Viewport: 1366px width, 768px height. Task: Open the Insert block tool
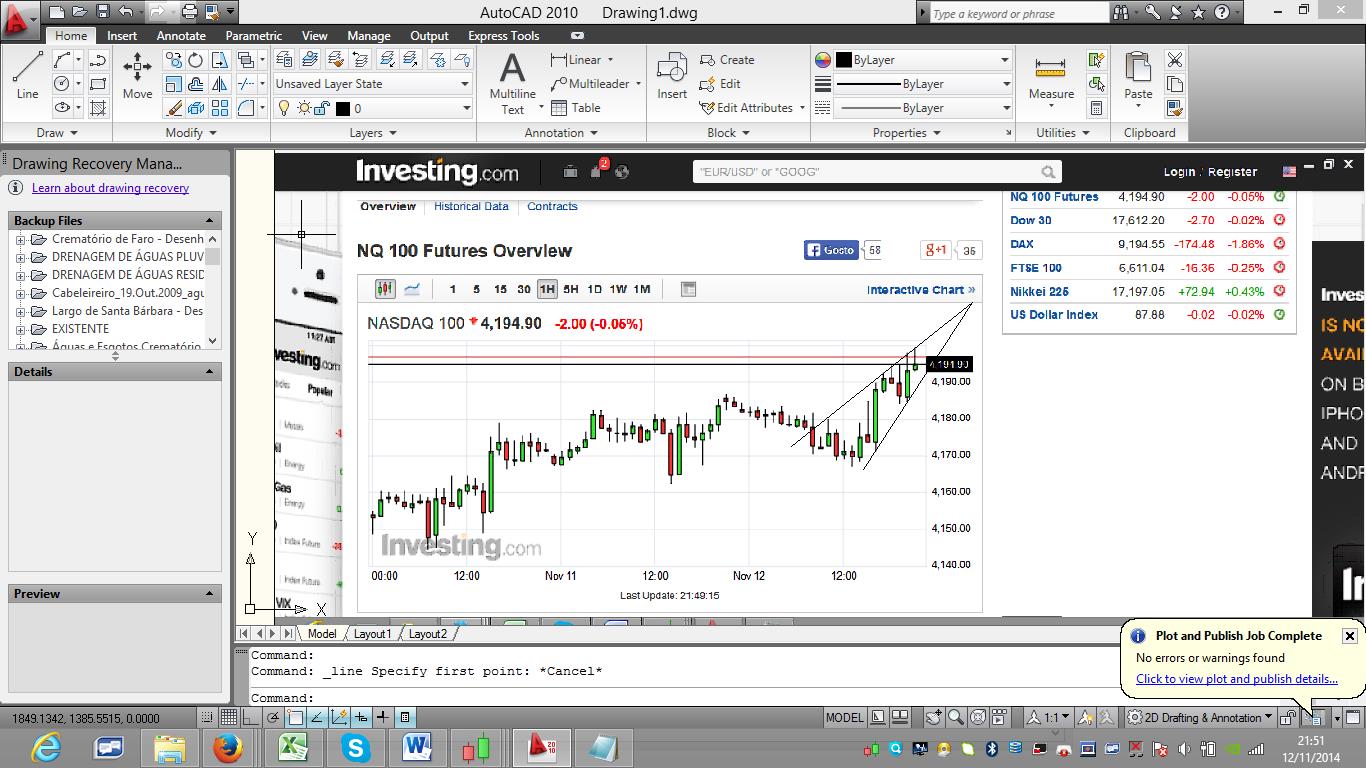[x=672, y=76]
